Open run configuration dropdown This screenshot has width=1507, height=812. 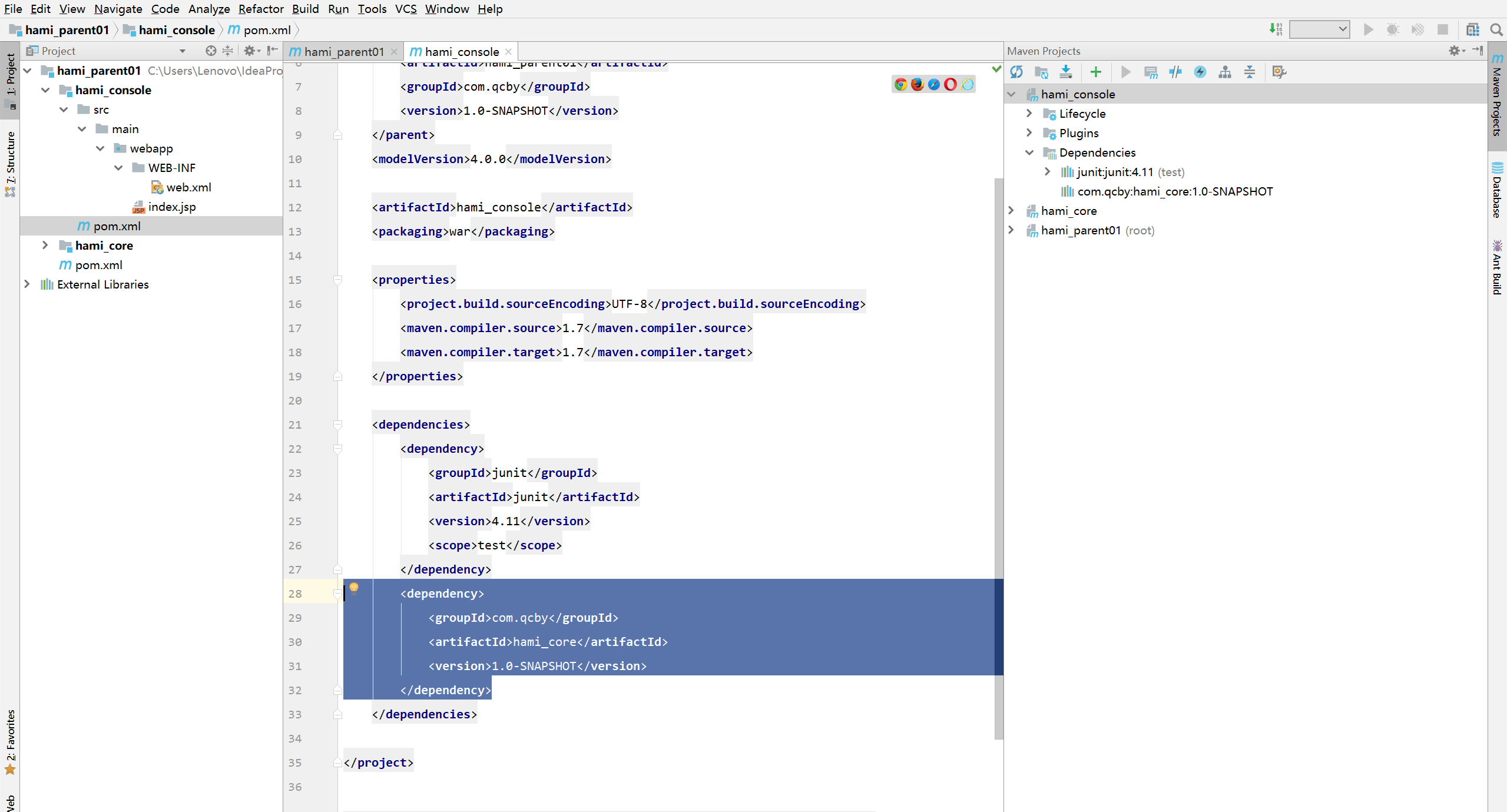coord(1319,29)
